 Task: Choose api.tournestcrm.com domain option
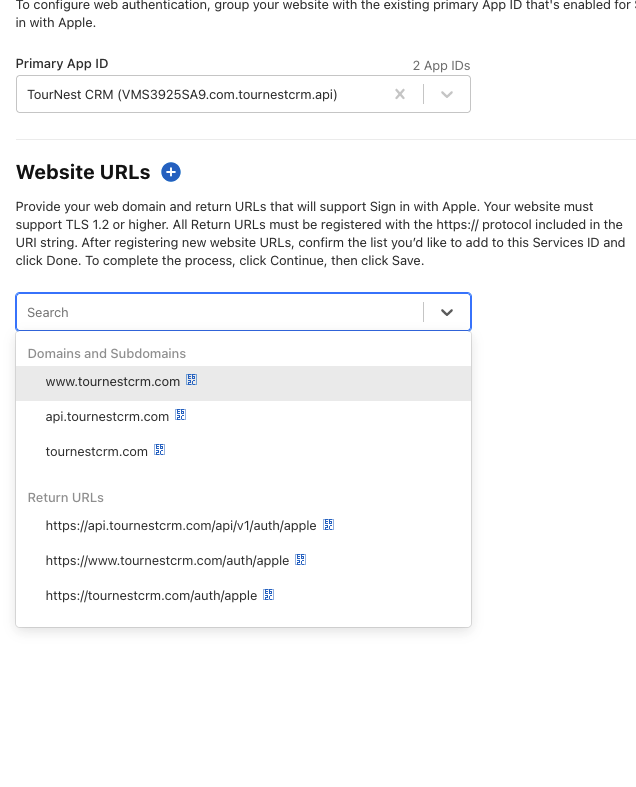[x=107, y=416]
